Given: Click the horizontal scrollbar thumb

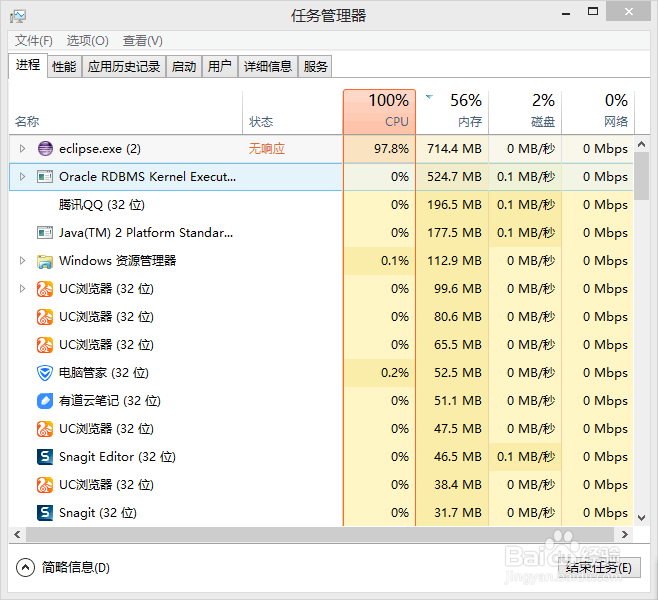Looking at the screenshot, I should [320, 535].
